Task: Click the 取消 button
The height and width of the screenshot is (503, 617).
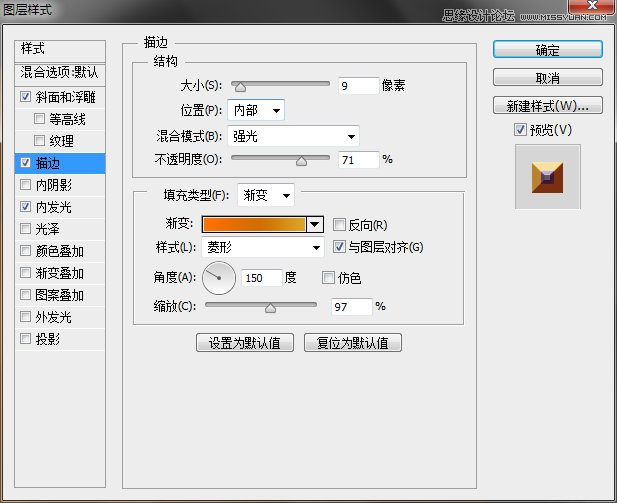Action: tap(547, 78)
